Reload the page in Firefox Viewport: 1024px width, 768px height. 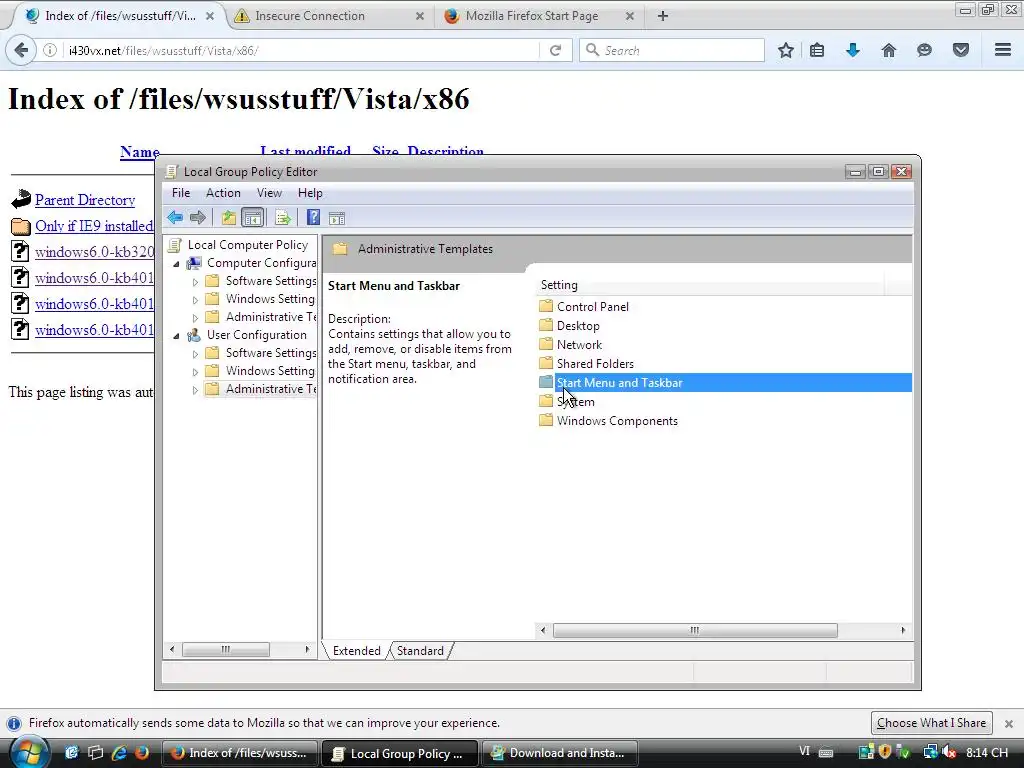pos(555,50)
